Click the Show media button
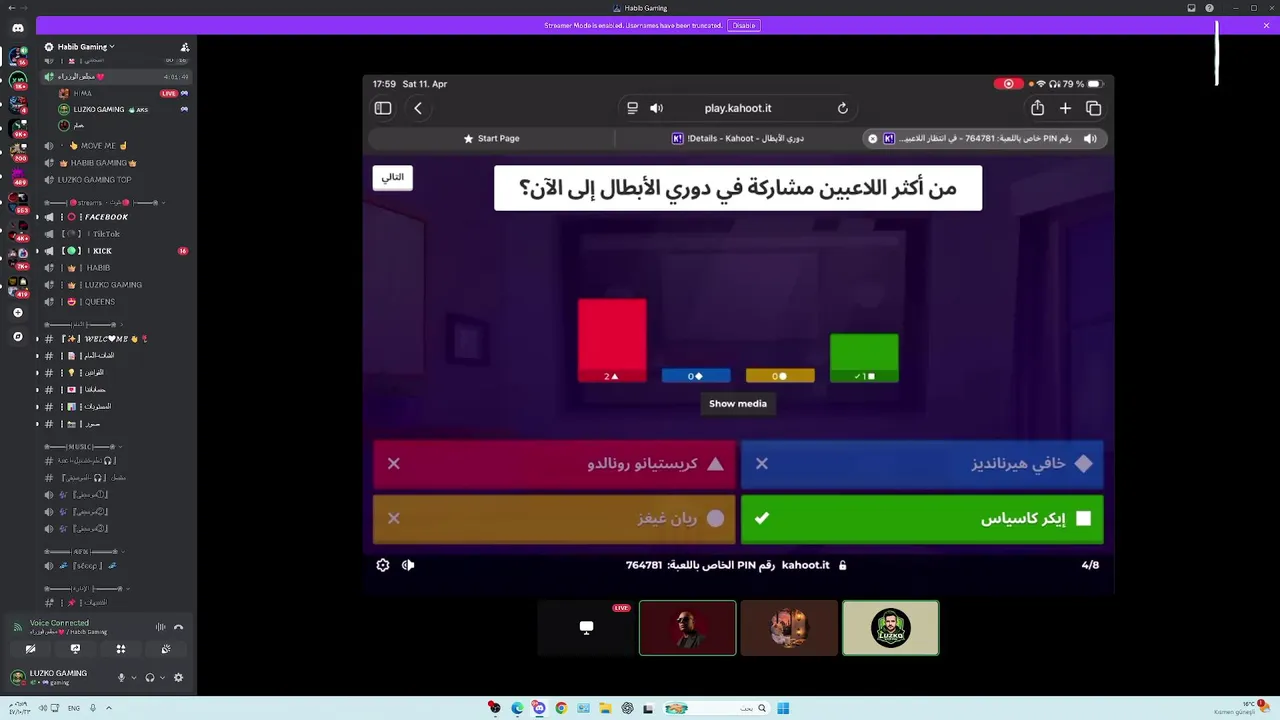The image size is (1280, 720). click(x=738, y=404)
